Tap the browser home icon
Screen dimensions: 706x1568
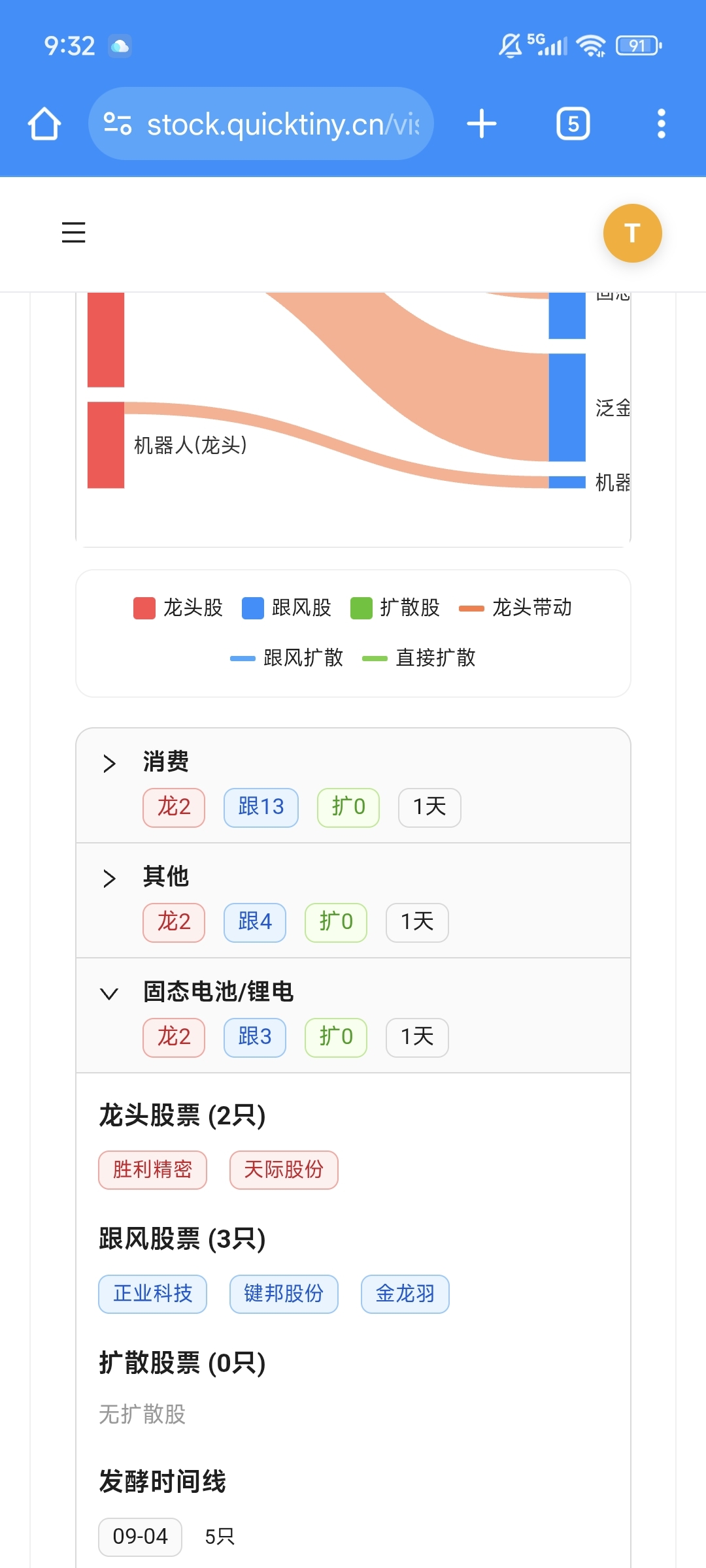point(44,123)
